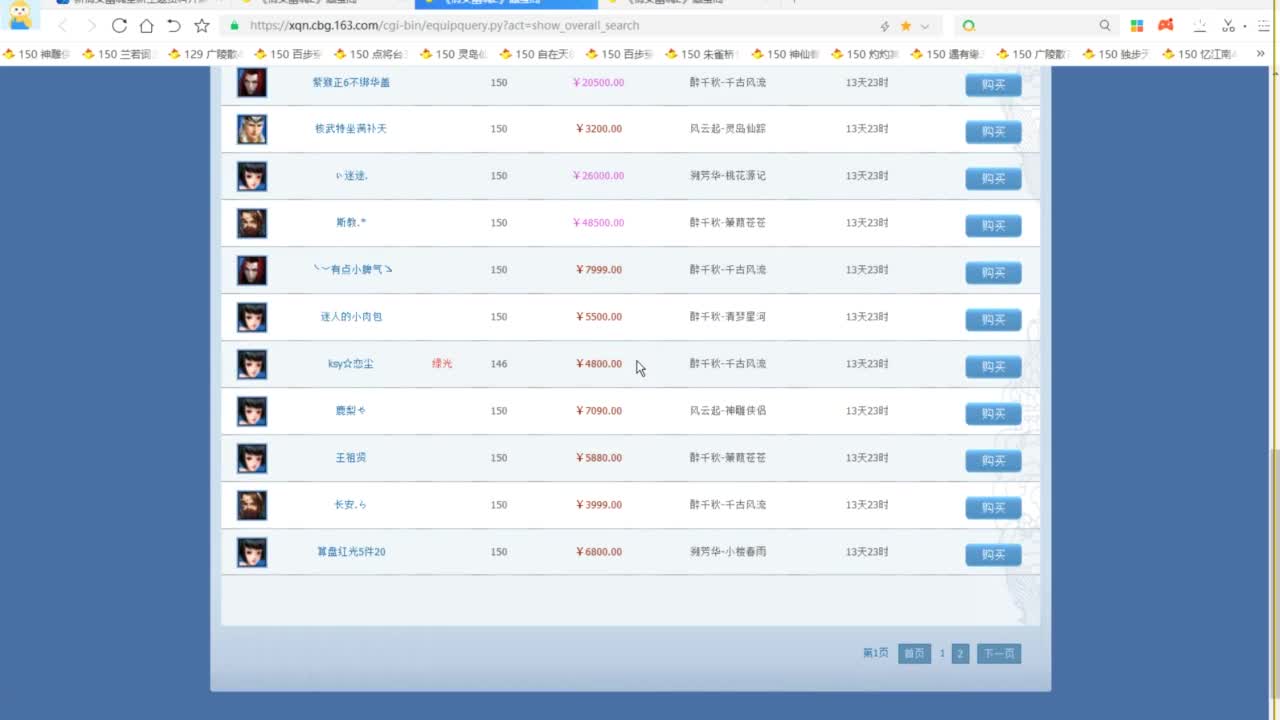Viewport: 1280px width, 720px height.
Task: Click the colorful grid apps icon
Action: point(1137,26)
